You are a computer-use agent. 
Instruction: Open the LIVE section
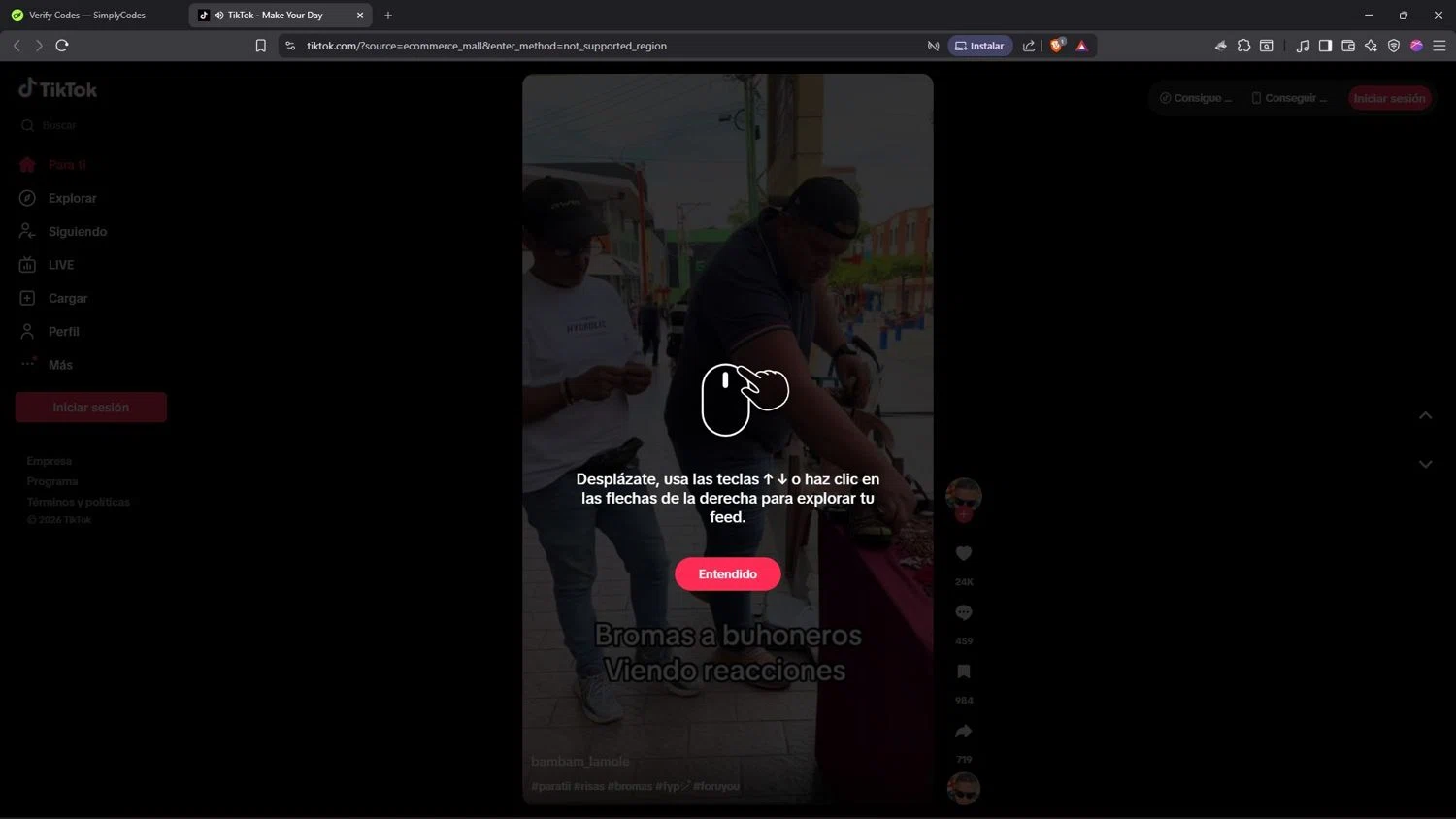[x=61, y=265]
